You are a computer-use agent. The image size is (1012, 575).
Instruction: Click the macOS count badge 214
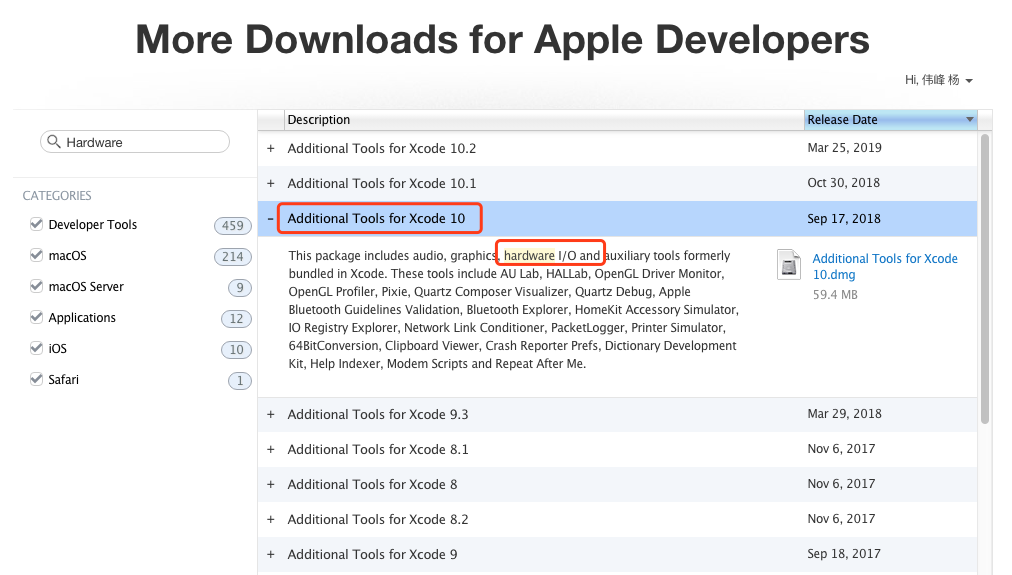click(232, 256)
